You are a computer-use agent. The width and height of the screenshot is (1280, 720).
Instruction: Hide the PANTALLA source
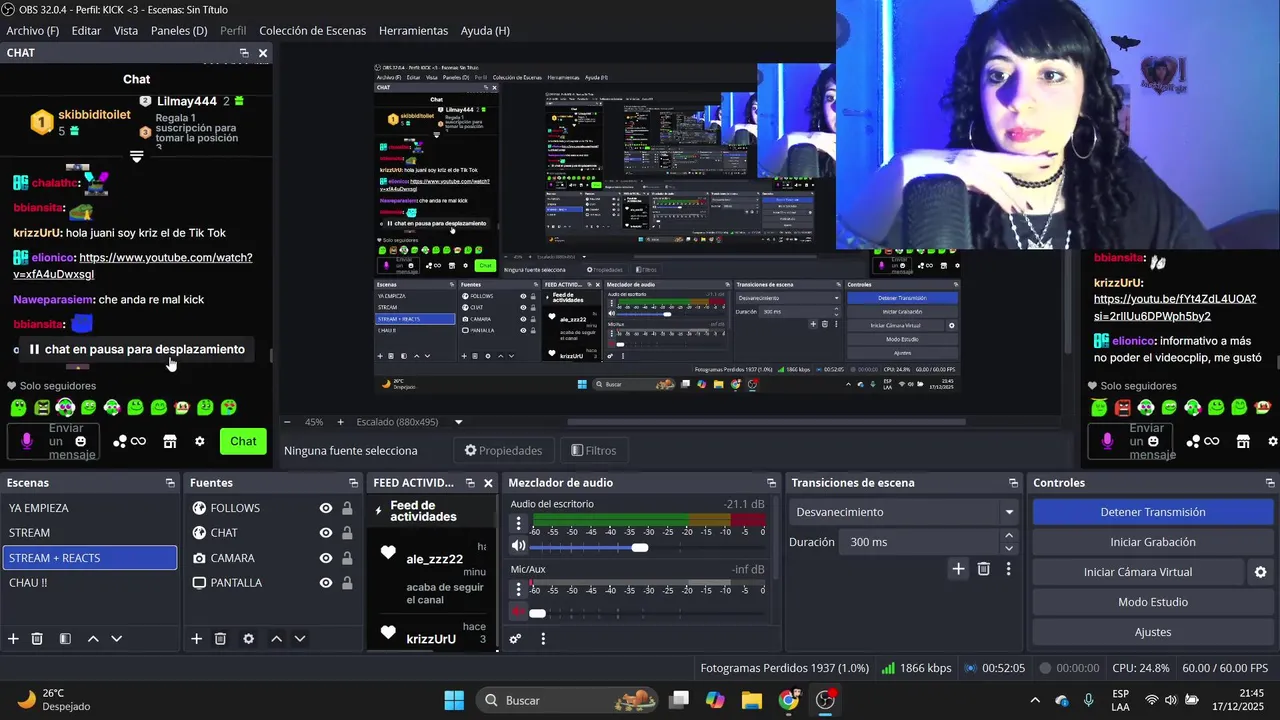pyautogui.click(x=326, y=583)
